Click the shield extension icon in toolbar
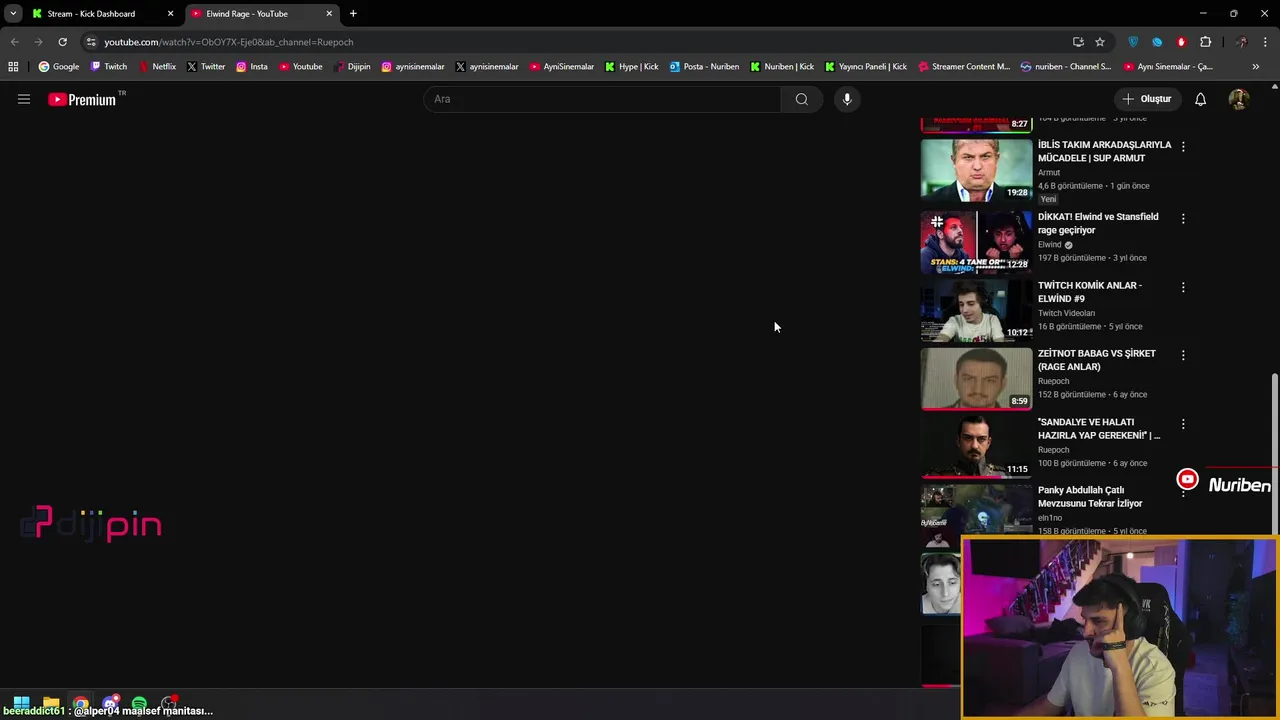Image resolution: width=1280 pixels, height=720 pixels. click(1133, 42)
